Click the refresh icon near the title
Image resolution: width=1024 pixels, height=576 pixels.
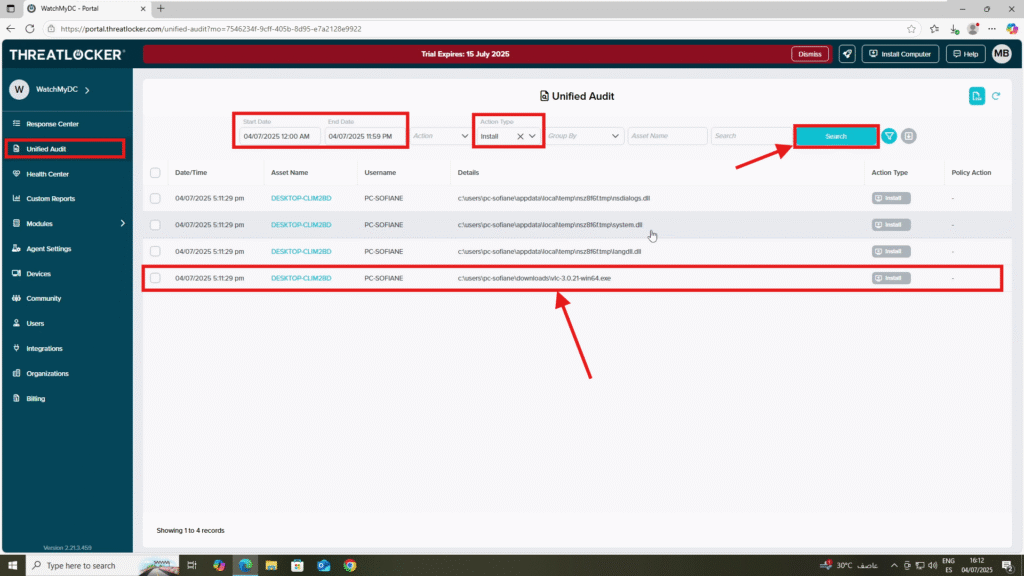tap(996, 96)
